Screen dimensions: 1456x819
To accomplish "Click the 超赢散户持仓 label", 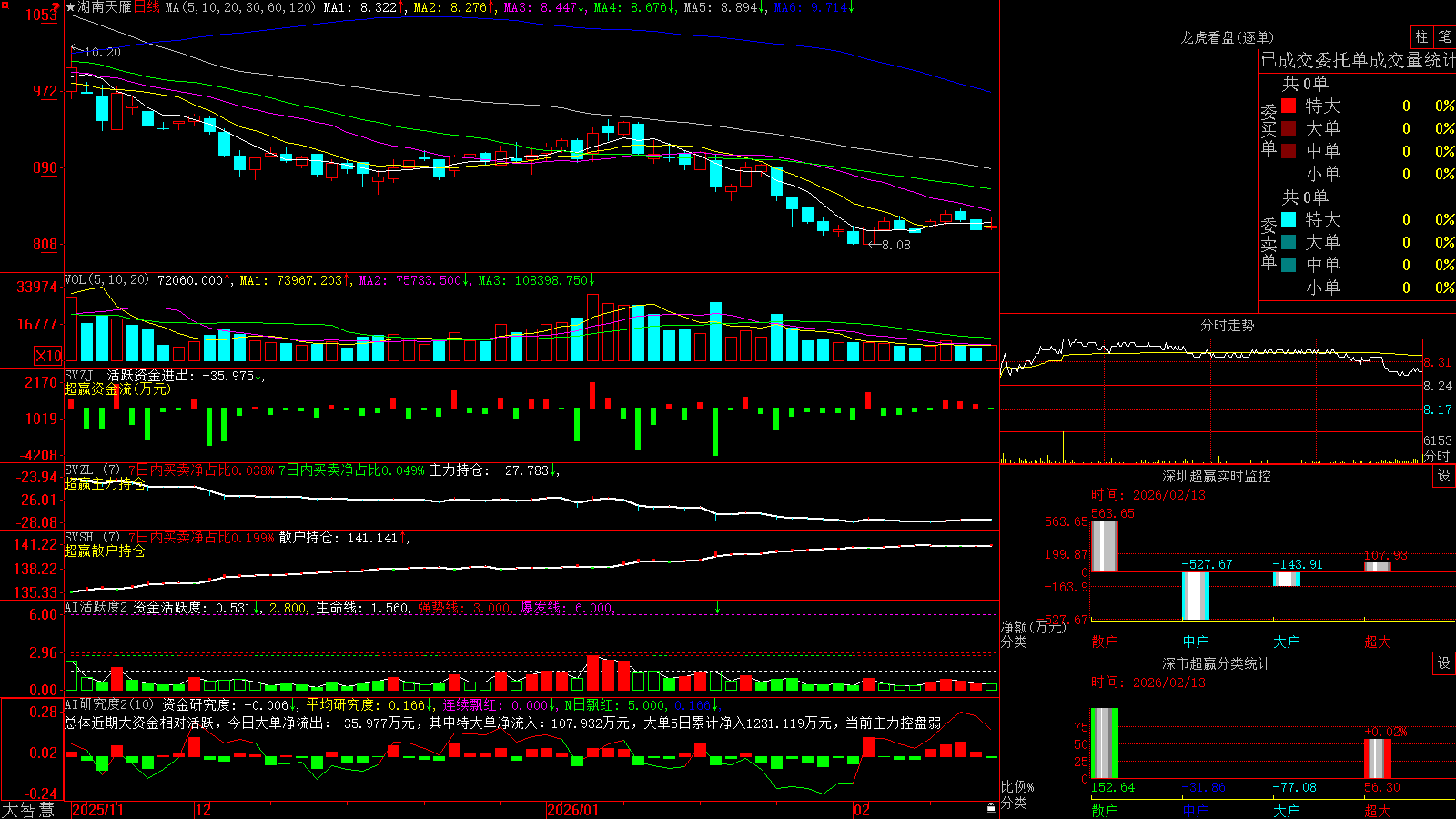I will 105,551.
